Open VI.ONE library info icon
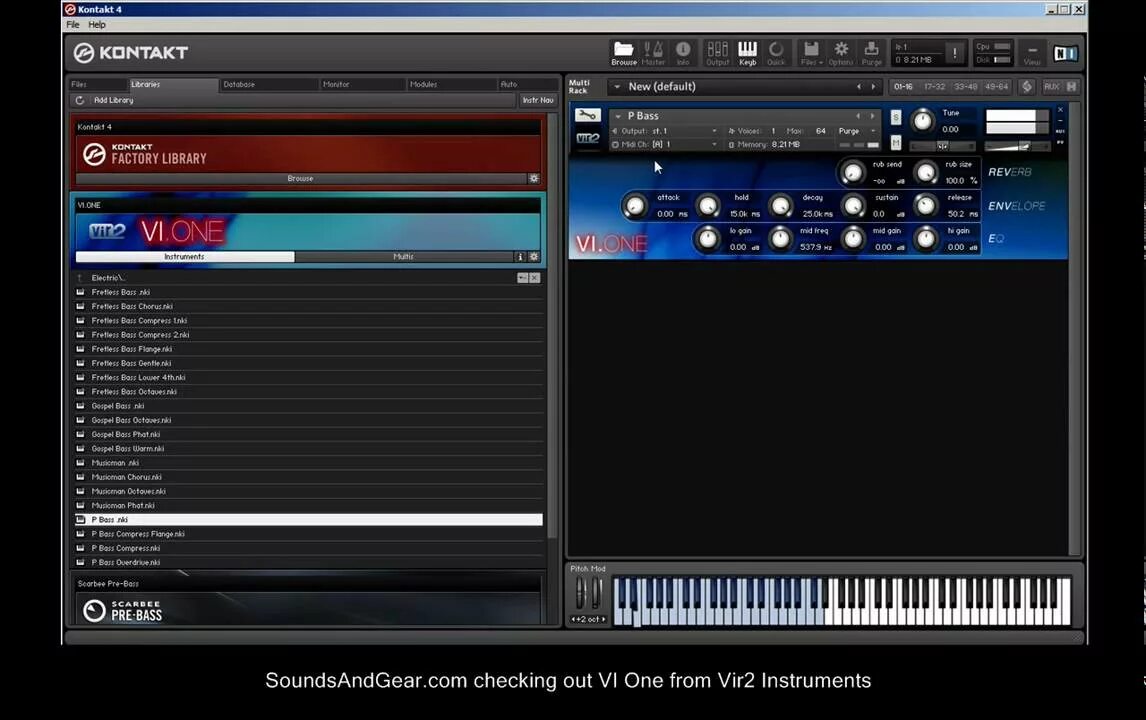Screen dimensions: 1146x720 [x=520, y=257]
